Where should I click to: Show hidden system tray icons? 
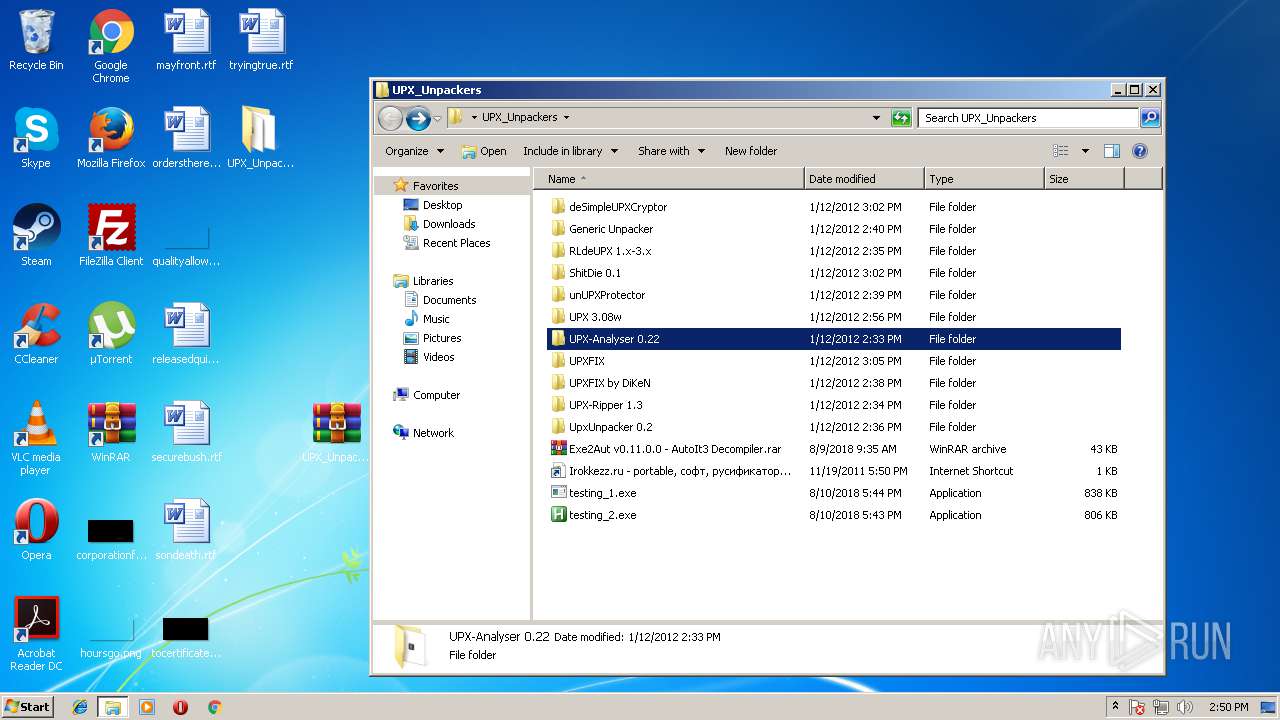click(1115, 707)
